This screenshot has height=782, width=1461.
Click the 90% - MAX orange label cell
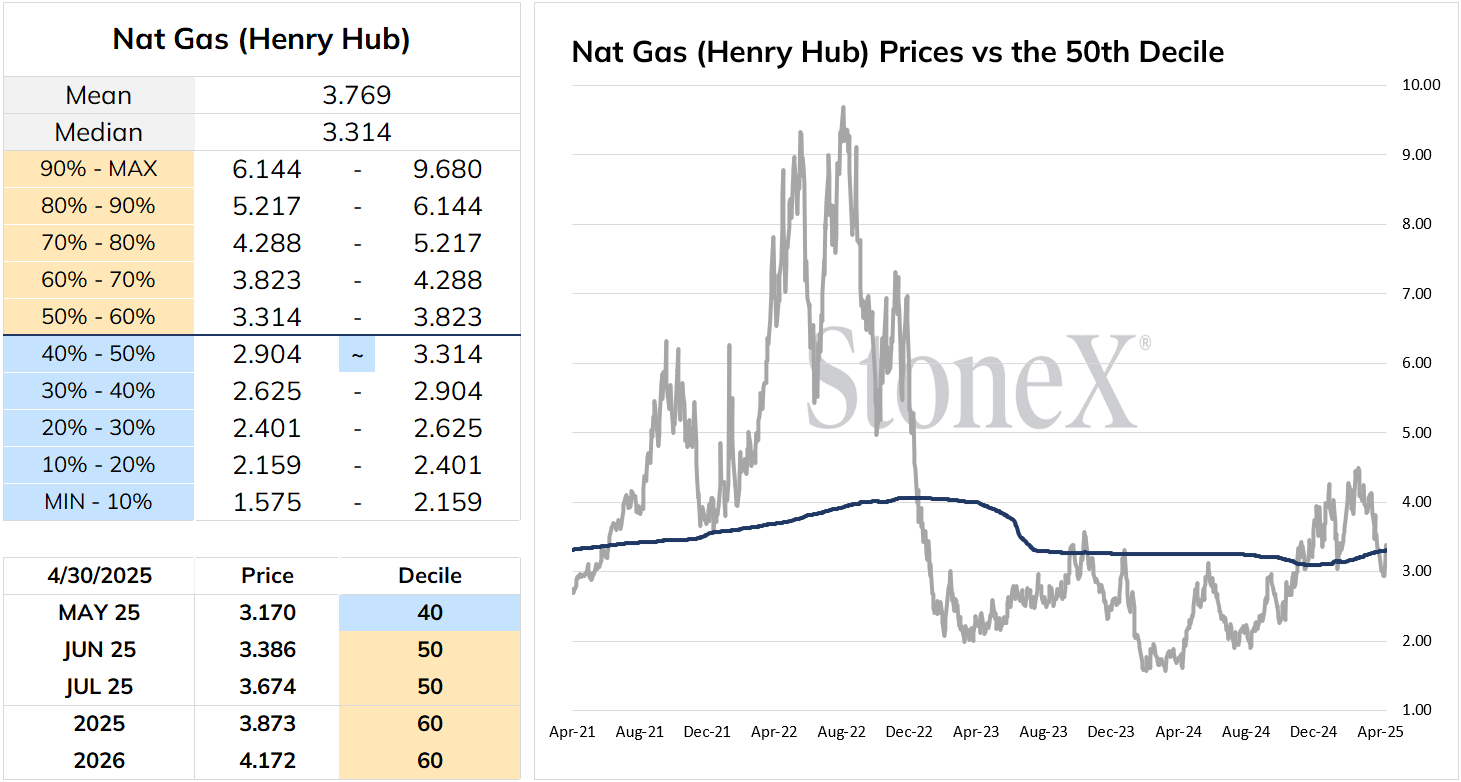99,169
